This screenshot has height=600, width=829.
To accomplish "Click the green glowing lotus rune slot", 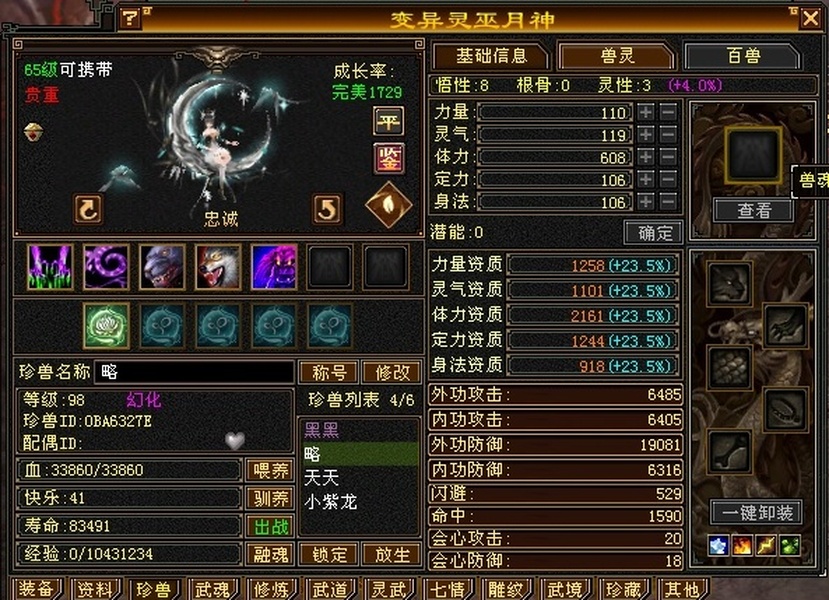I will [x=106, y=326].
